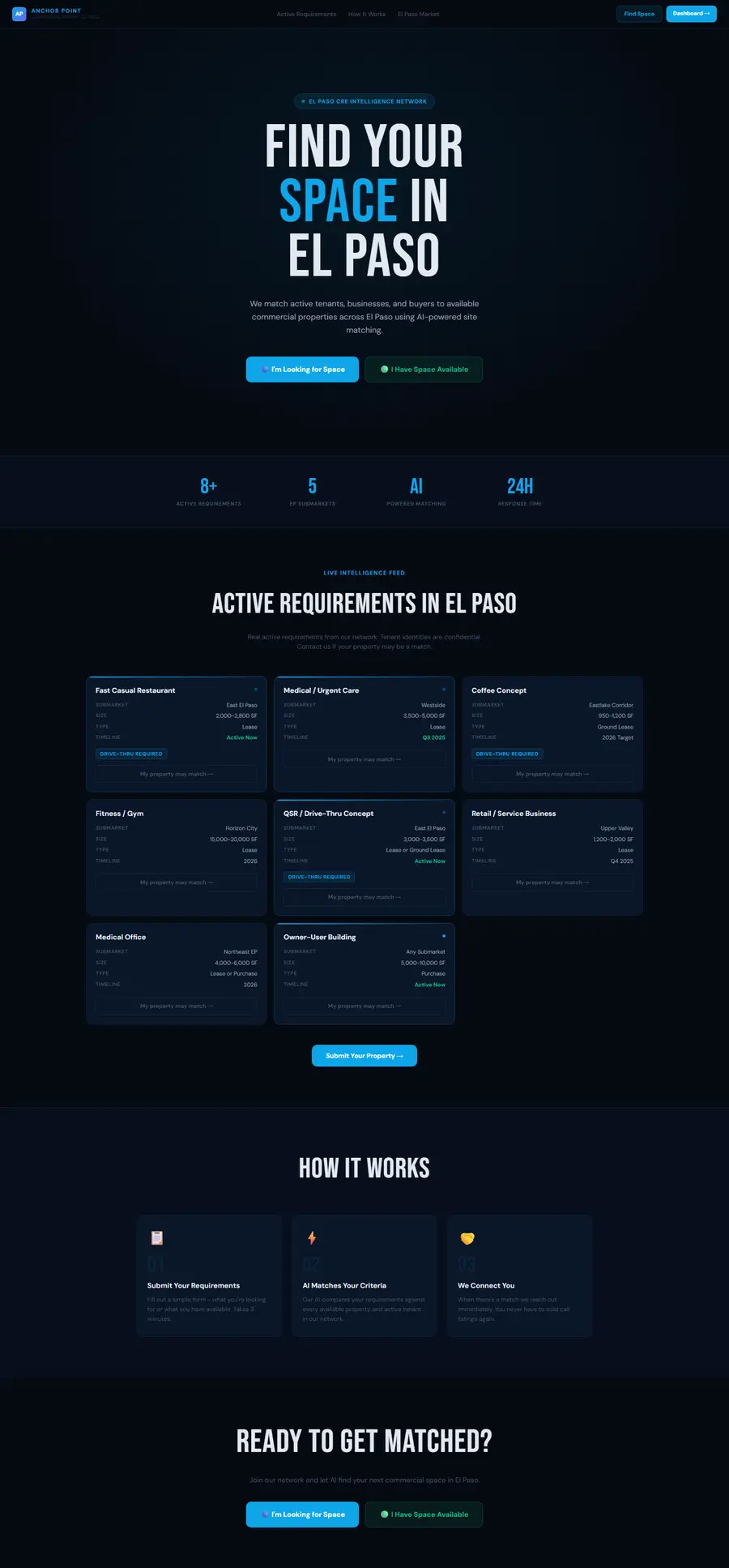The image size is (729, 1568).
Task: Select the 5,000–10,000 SF size value
Action: 423,963
